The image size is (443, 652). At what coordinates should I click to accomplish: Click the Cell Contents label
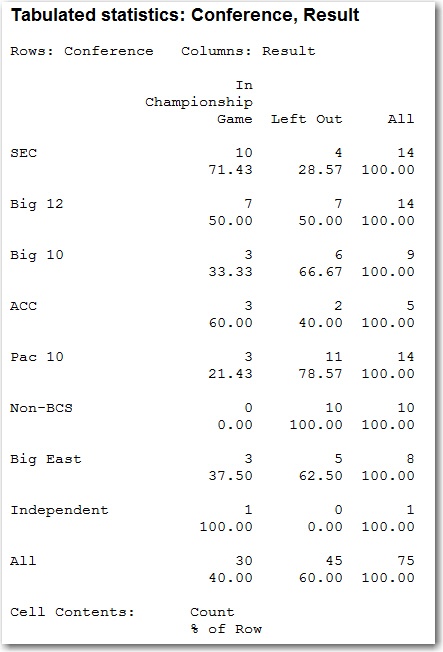72,612
